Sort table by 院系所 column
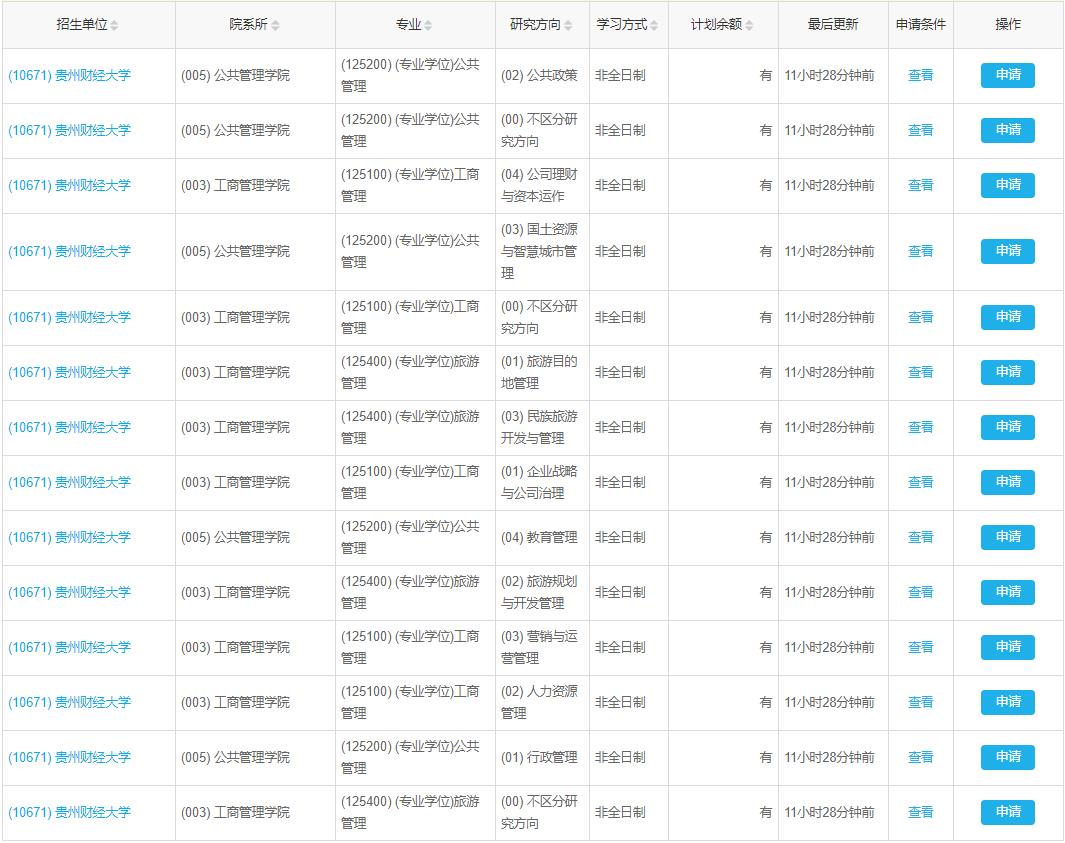Screen dimensions: 1065x843 [275, 25]
